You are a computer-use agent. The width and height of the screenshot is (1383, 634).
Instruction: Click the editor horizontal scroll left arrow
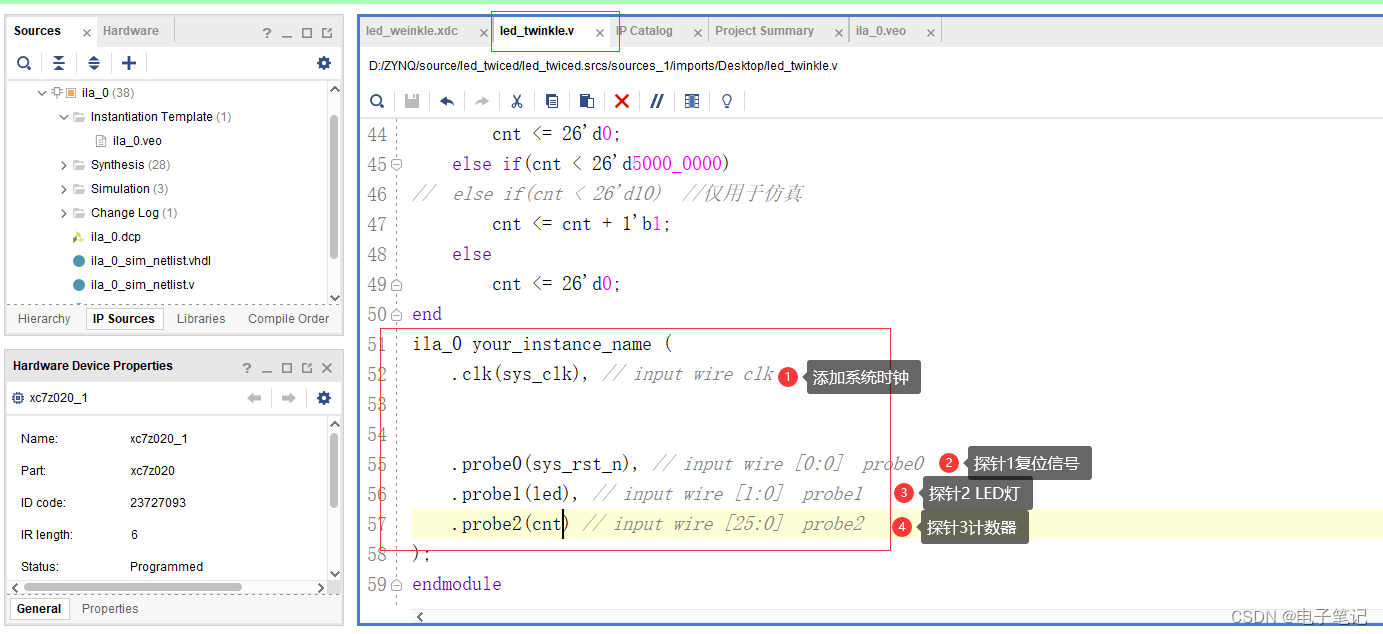click(420, 617)
